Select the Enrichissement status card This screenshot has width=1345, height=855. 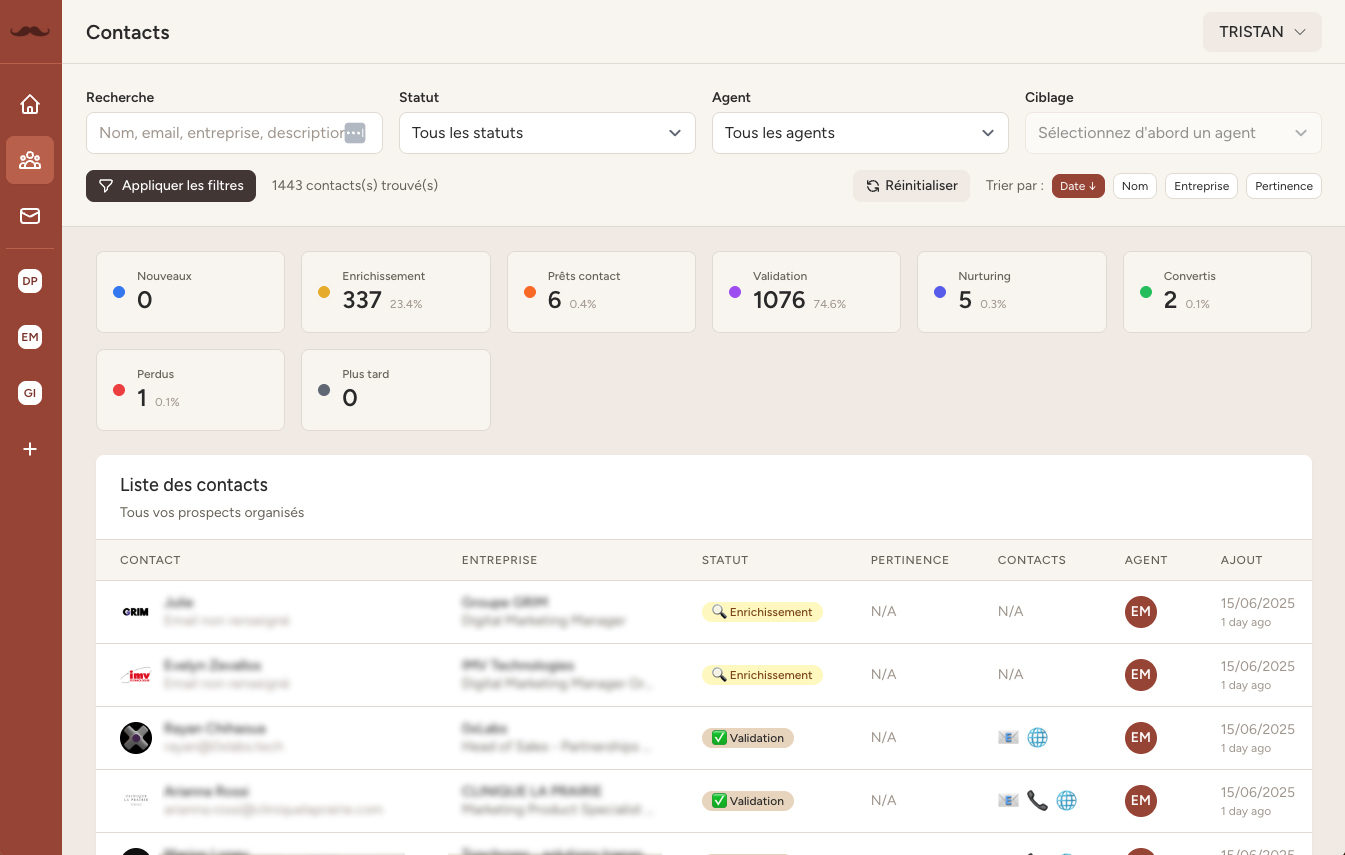click(395, 292)
